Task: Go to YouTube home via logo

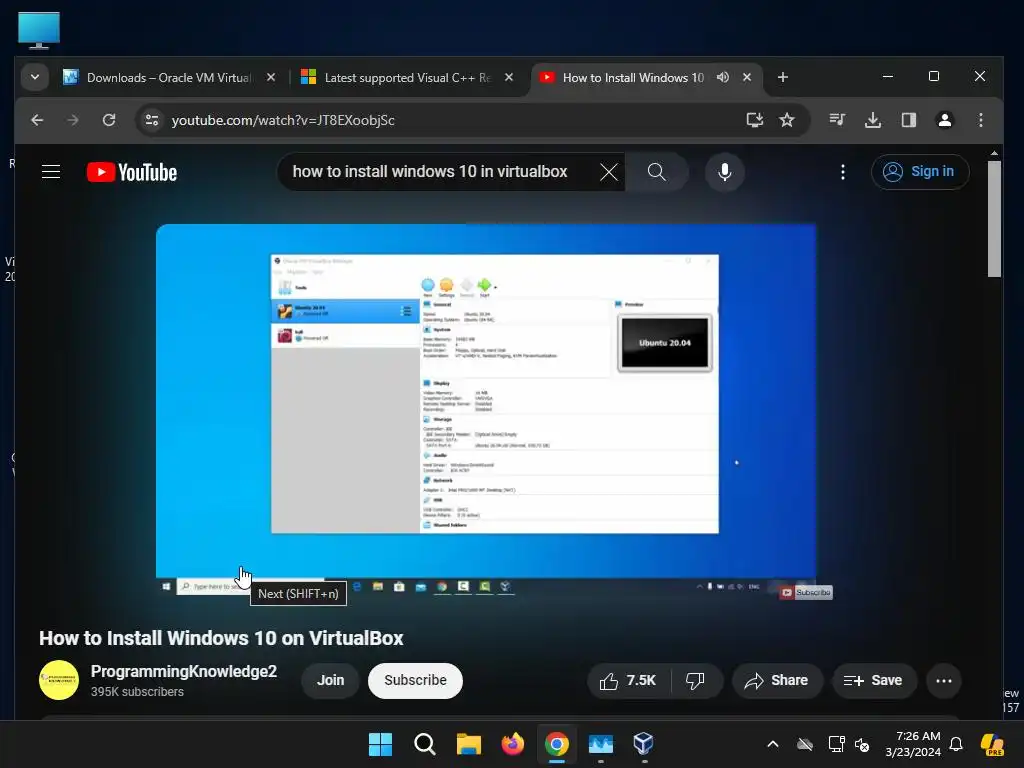Action: pos(132,172)
